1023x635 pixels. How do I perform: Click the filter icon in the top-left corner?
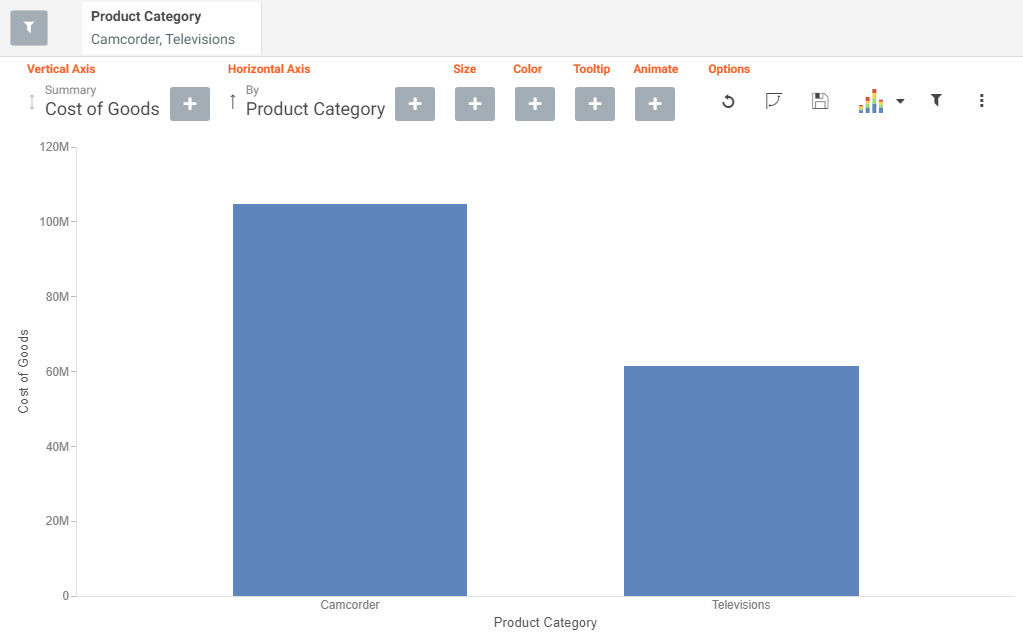[x=28, y=27]
